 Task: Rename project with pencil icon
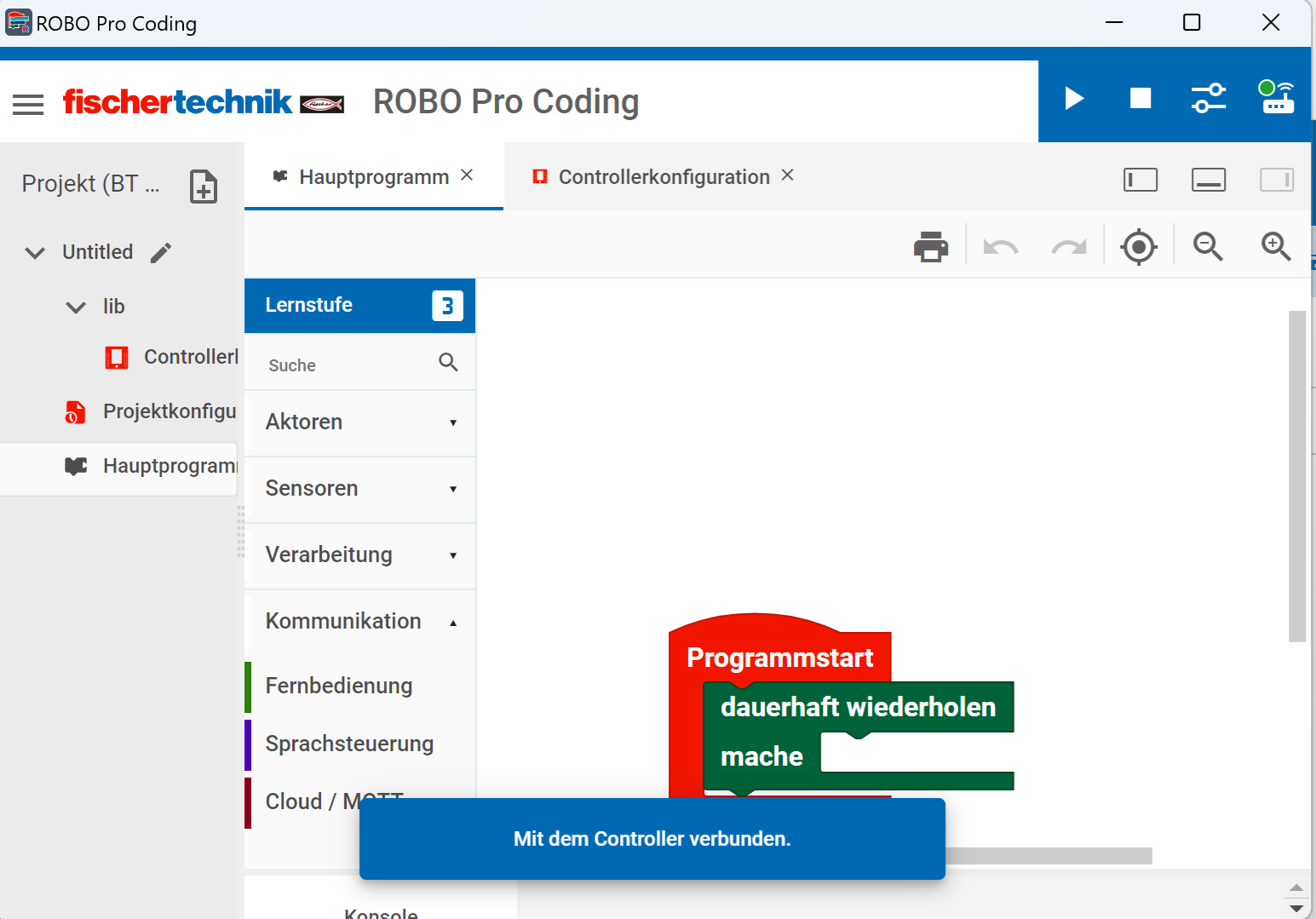click(161, 252)
